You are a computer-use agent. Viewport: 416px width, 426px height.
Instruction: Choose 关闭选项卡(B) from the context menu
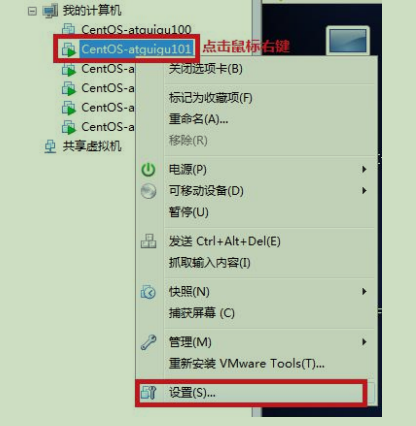point(205,69)
